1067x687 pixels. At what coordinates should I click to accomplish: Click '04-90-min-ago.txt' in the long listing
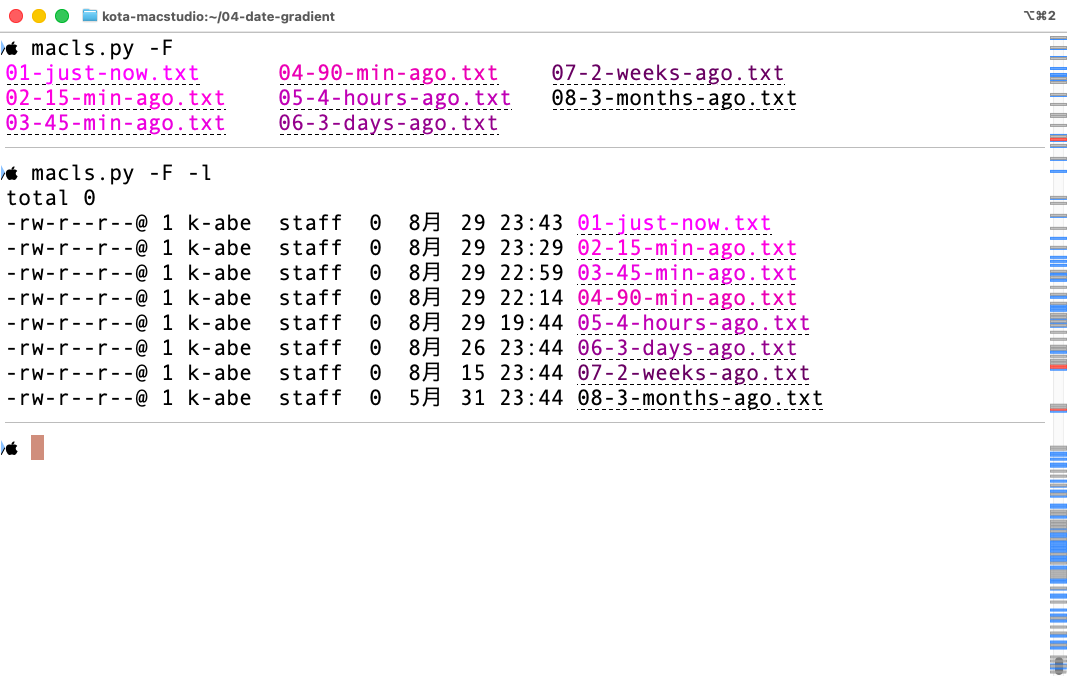pos(687,299)
